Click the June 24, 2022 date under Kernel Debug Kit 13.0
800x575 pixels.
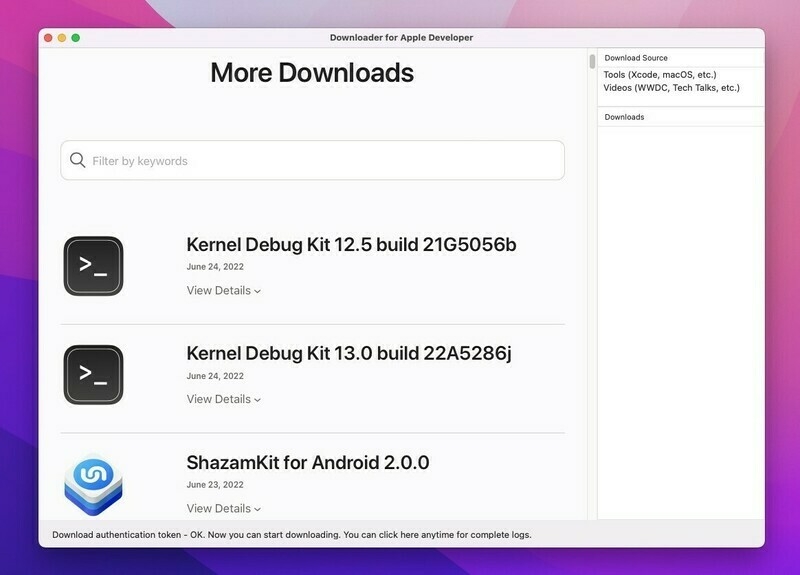pyautogui.click(x=215, y=376)
